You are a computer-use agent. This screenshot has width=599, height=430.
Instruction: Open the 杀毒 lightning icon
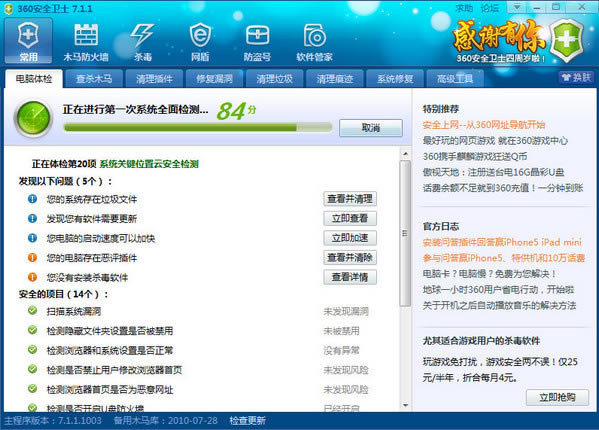click(143, 42)
